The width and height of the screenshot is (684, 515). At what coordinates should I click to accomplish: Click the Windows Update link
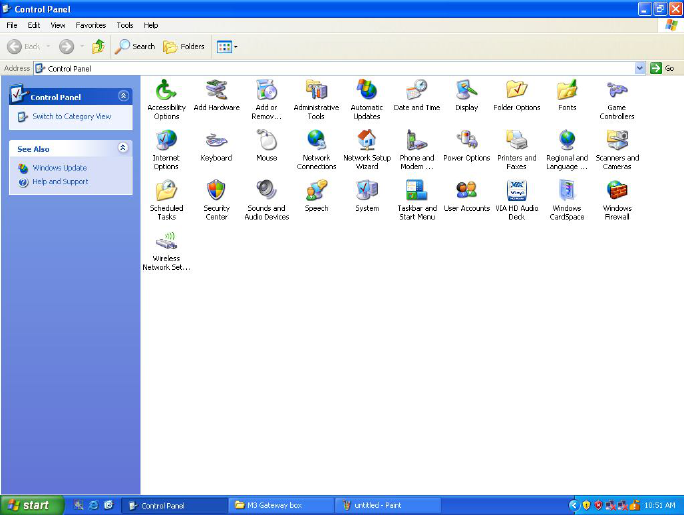[x=59, y=168]
